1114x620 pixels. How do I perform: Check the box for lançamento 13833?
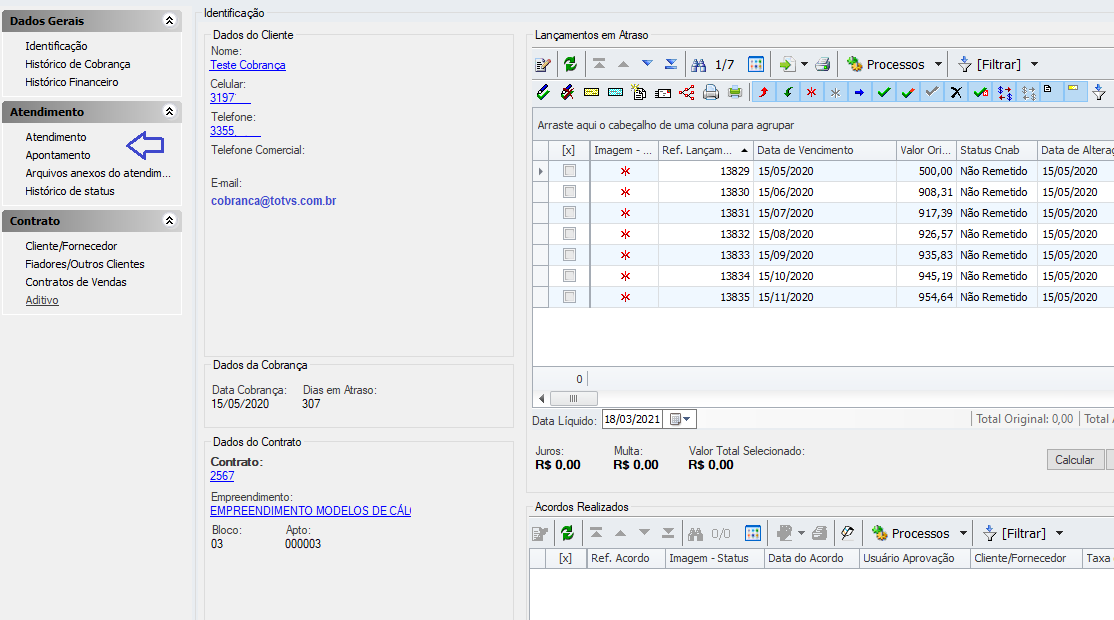[x=569, y=254]
